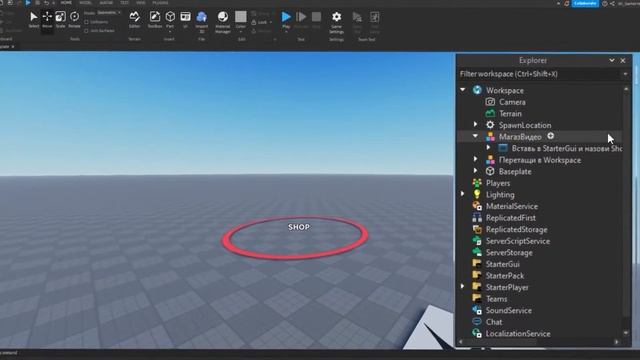The width and height of the screenshot is (640, 360).
Task: Click the Undo arrow in title bar
Action: point(46,3)
